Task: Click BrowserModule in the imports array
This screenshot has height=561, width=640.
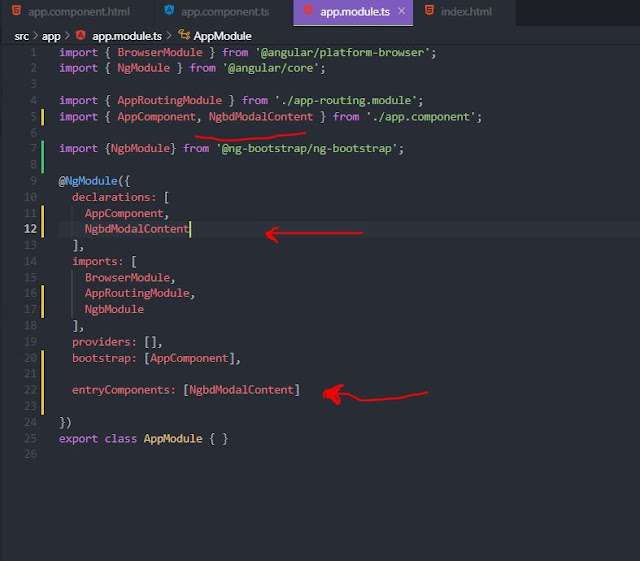Action: [x=127, y=278]
